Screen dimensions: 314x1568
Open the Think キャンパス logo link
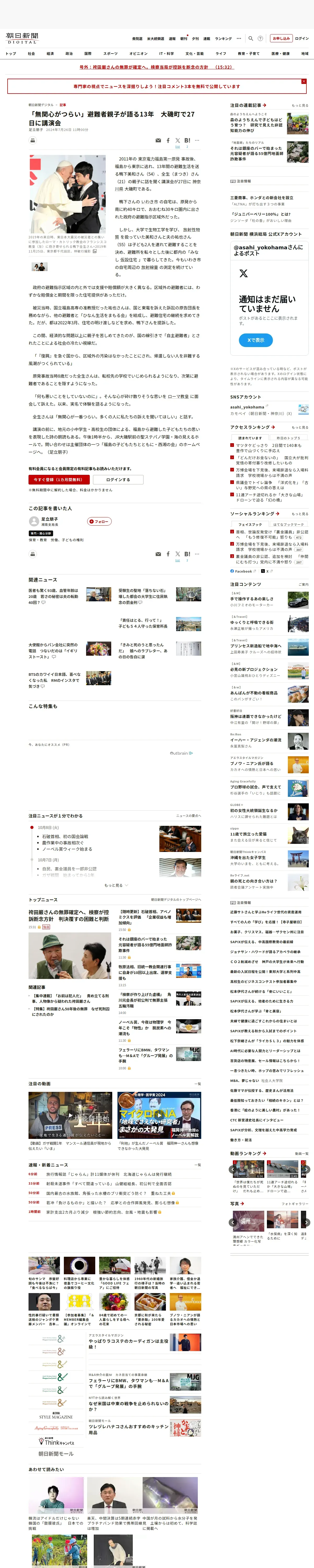coord(56,1442)
